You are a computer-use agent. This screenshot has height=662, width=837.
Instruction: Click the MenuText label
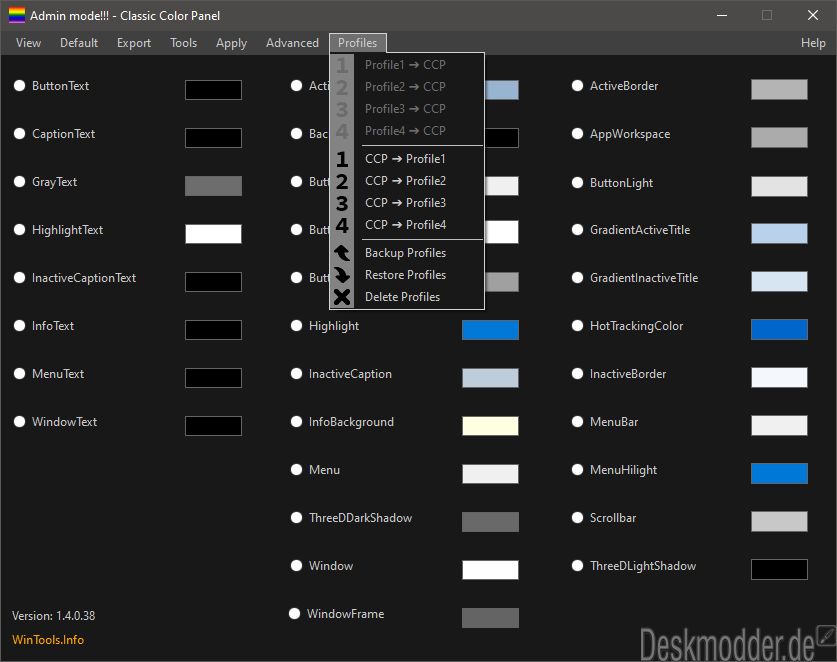(x=58, y=374)
